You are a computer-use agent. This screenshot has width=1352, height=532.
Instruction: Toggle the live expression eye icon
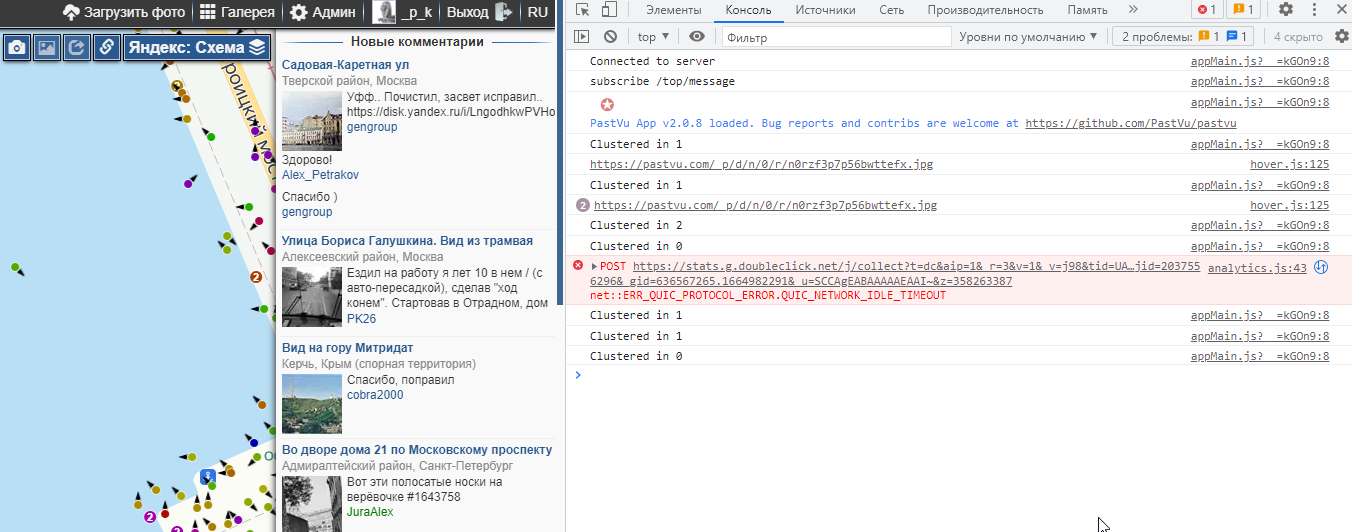(697, 36)
